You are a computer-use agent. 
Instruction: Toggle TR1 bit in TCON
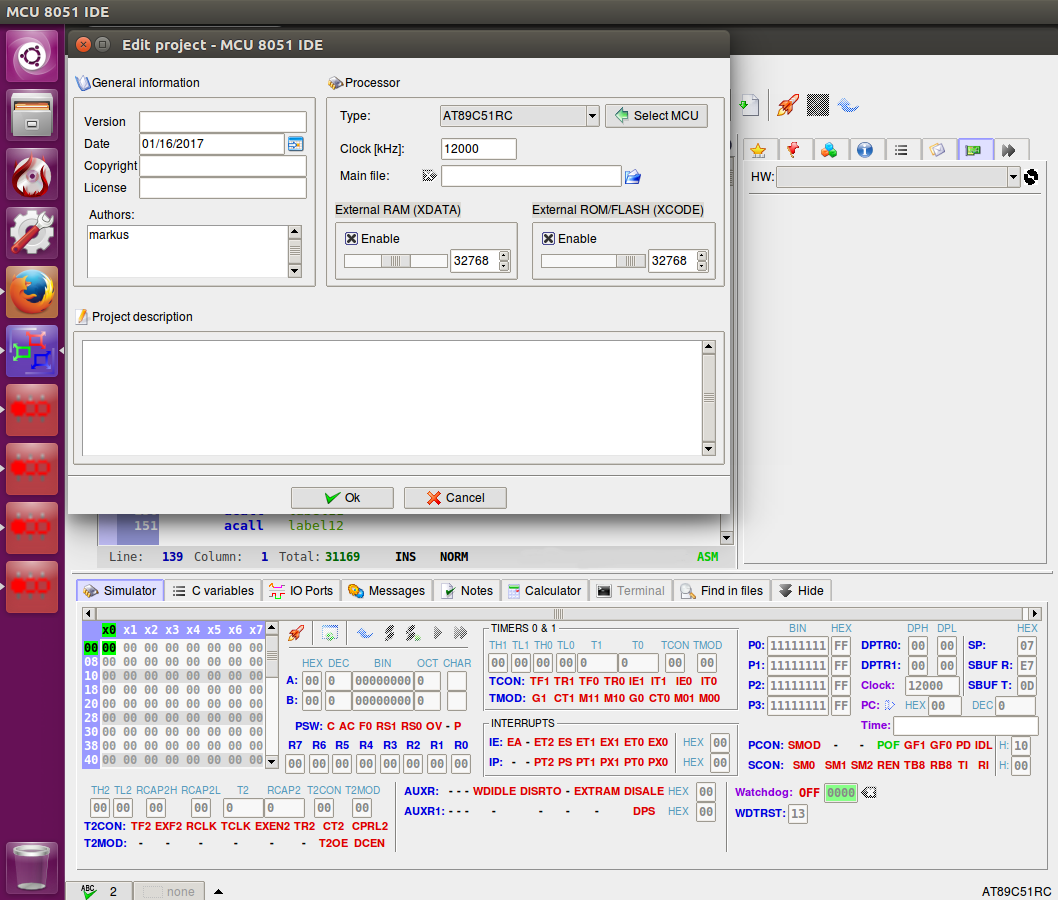point(563,681)
